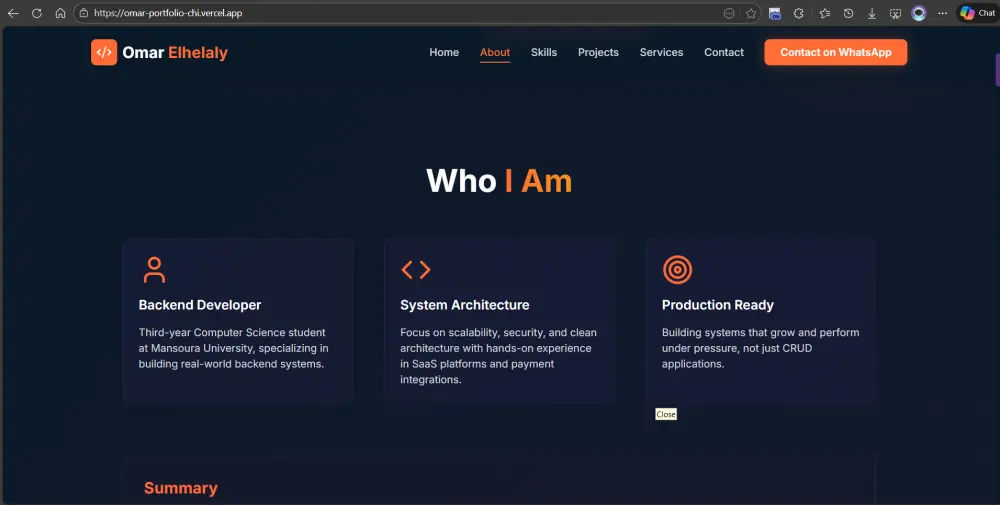This screenshot has height=505, width=1000.
Task: Click the Contact on WhatsApp button
Action: pos(835,52)
